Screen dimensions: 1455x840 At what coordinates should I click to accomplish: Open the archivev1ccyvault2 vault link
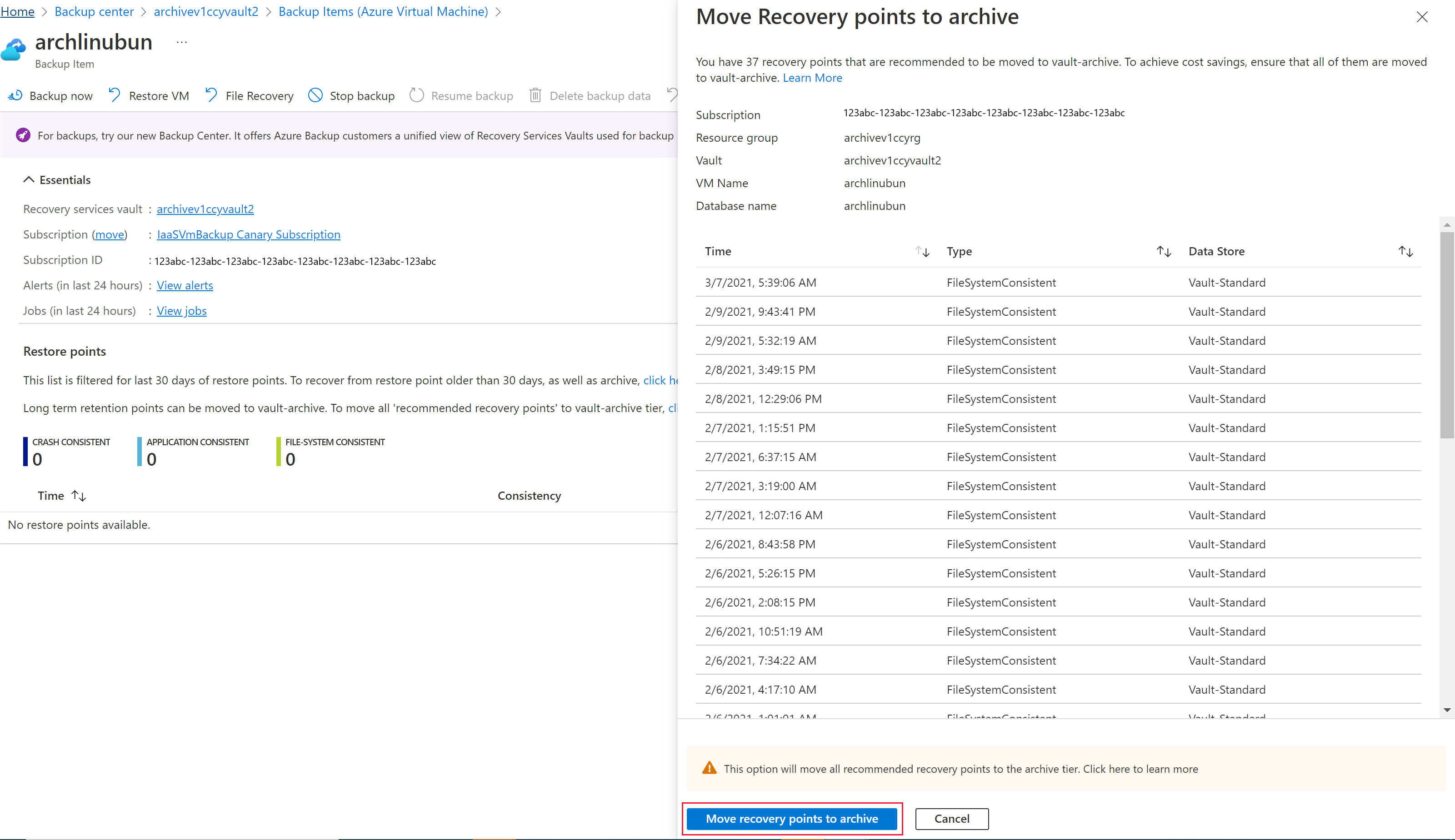pos(205,209)
